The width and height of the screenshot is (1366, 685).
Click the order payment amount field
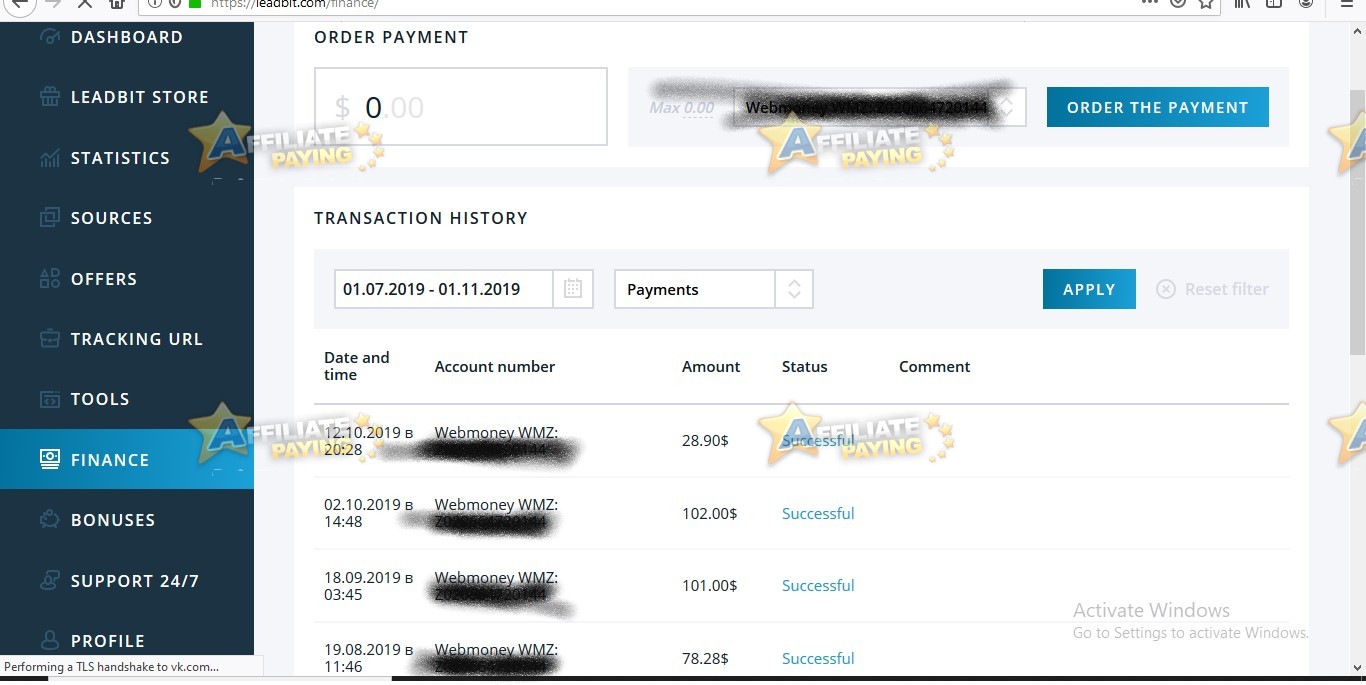(461, 107)
